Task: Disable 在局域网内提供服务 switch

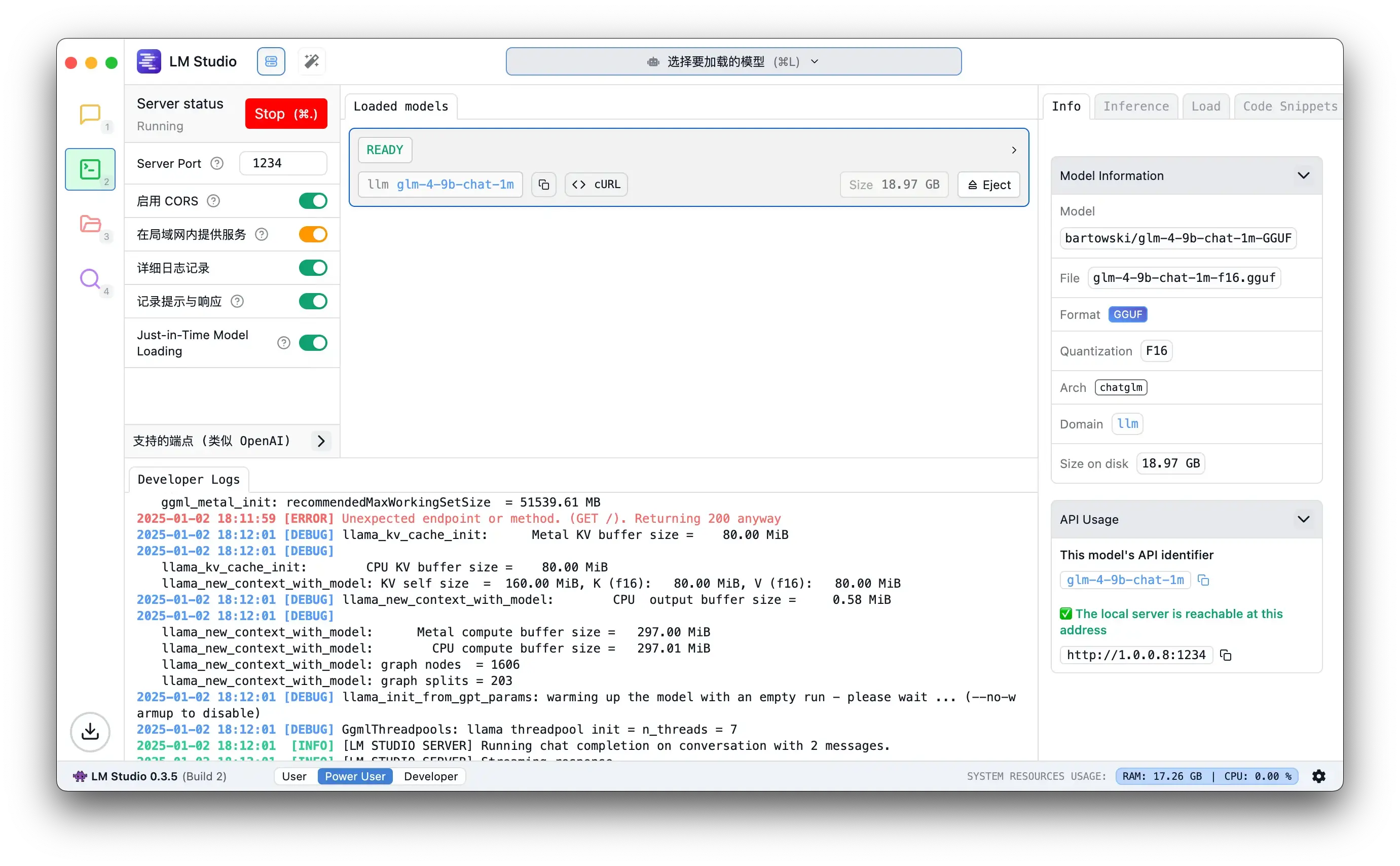Action: tap(313, 234)
